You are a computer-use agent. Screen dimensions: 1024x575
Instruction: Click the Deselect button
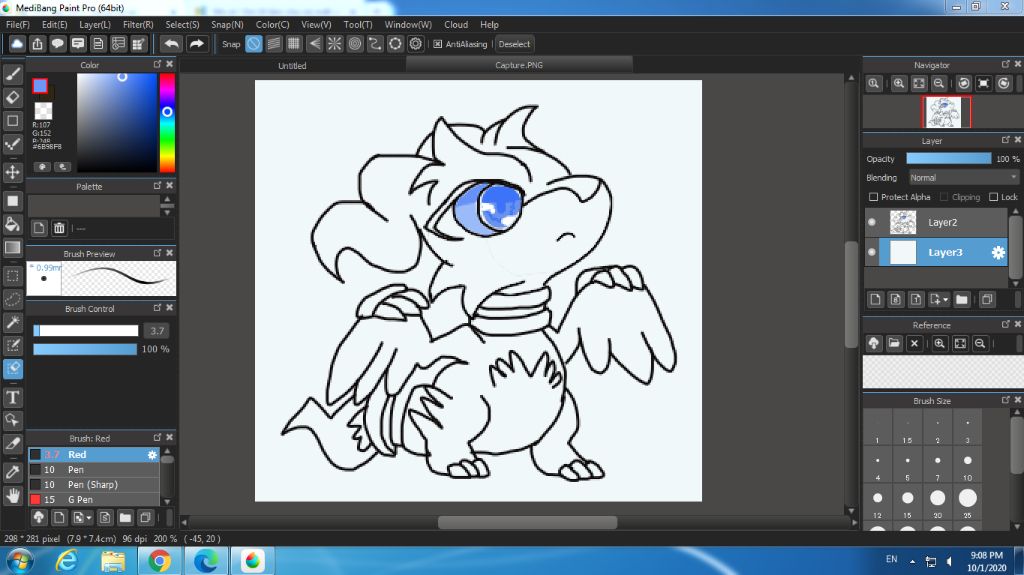click(x=514, y=44)
